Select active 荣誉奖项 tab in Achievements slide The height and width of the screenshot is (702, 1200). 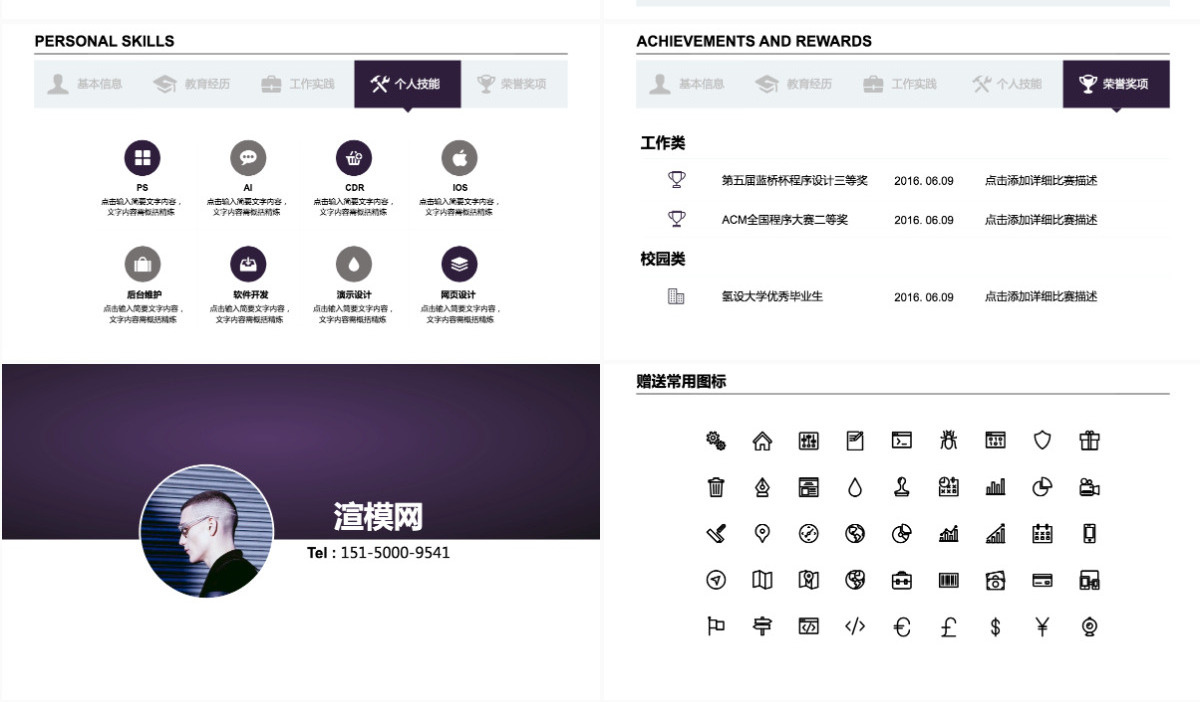[x=1116, y=84]
